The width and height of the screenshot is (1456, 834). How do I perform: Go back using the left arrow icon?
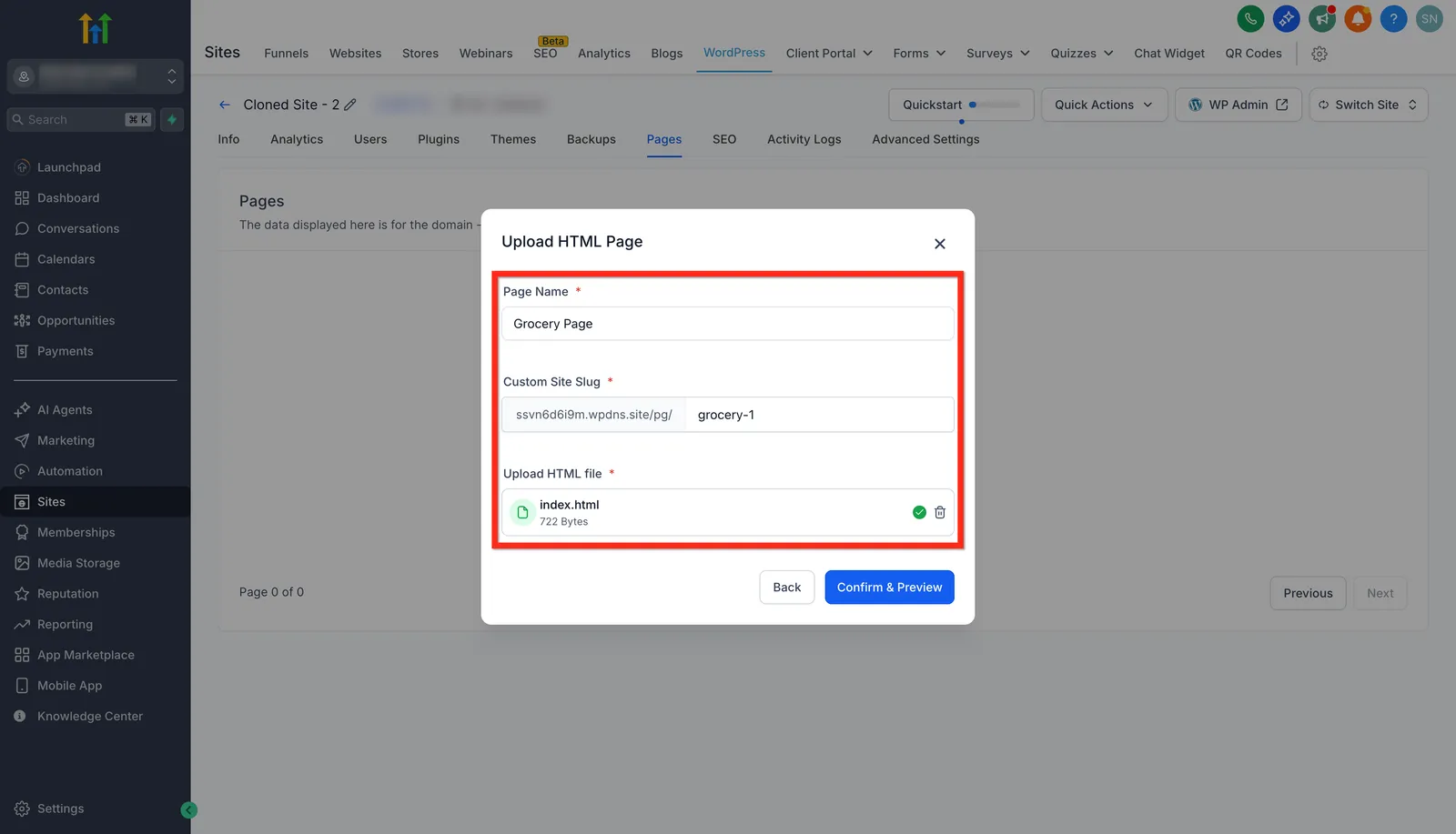[x=225, y=105]
